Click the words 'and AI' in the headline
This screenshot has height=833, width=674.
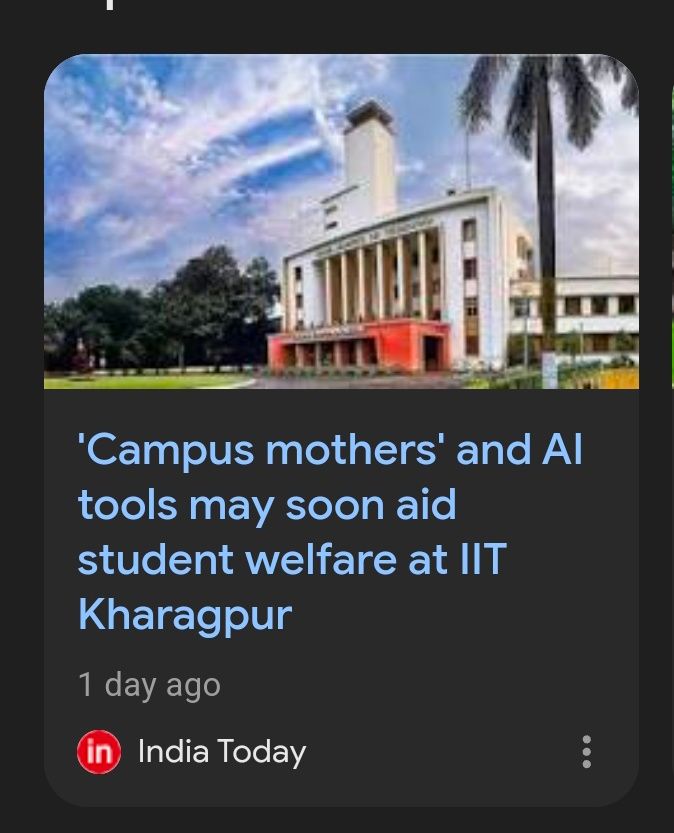coord(519,449)
